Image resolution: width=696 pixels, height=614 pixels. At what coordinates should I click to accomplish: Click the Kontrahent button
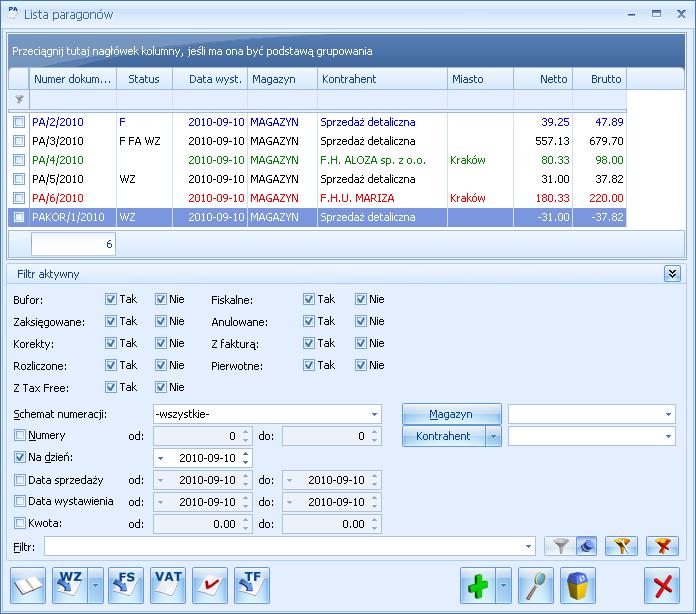coord(443,436)
